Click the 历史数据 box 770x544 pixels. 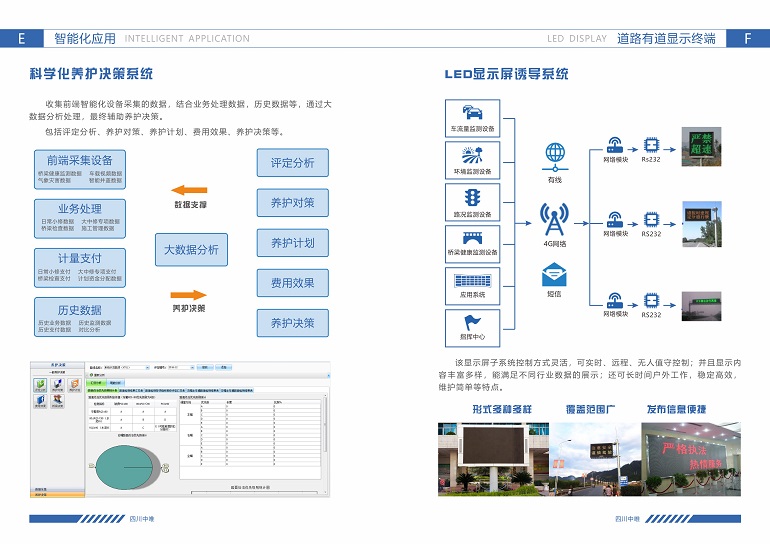point(80,317)
